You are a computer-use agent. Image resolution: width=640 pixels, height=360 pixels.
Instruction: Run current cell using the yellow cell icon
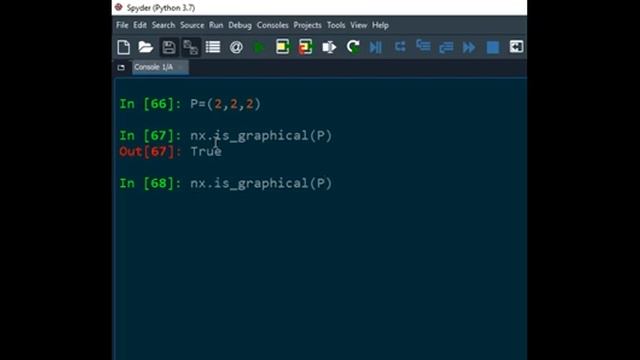coord(282,47)
